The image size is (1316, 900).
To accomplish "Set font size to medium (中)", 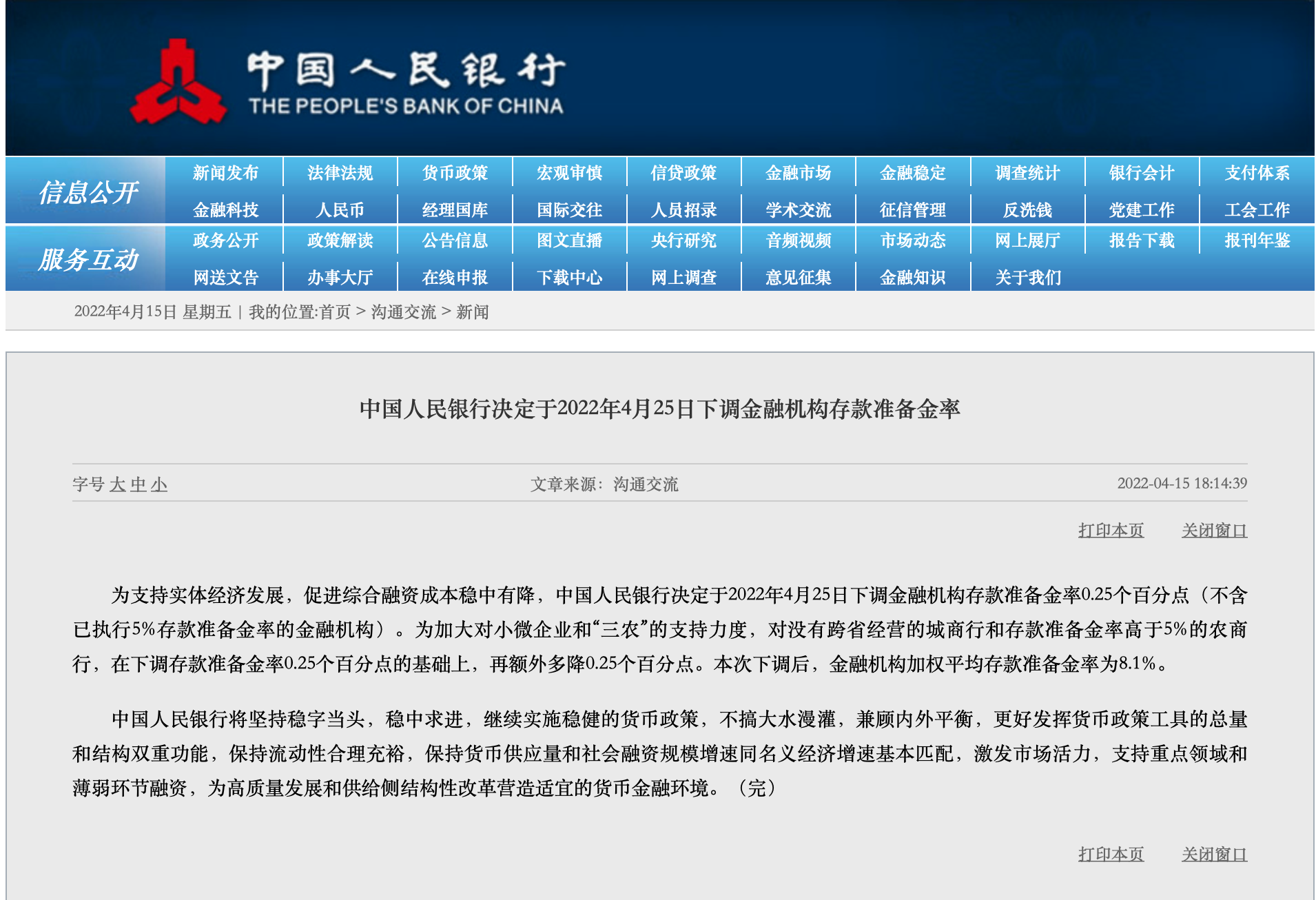I will pyautogui.click(x=138, y=485).
